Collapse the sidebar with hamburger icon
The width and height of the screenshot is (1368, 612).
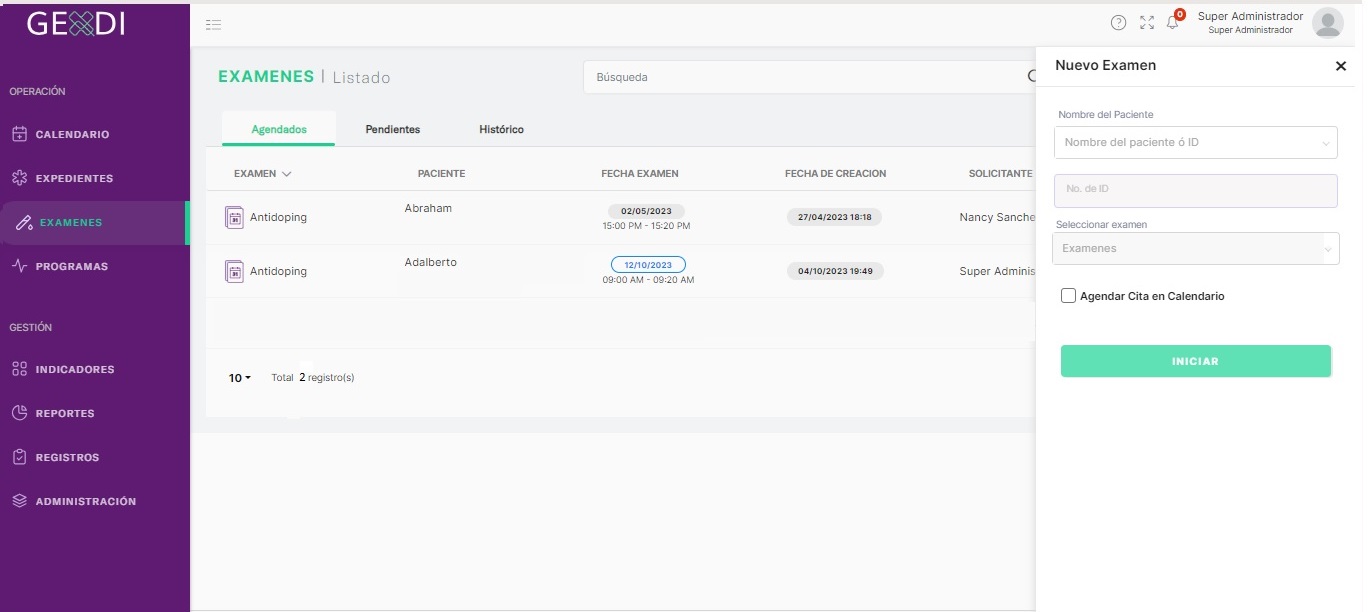213,24
